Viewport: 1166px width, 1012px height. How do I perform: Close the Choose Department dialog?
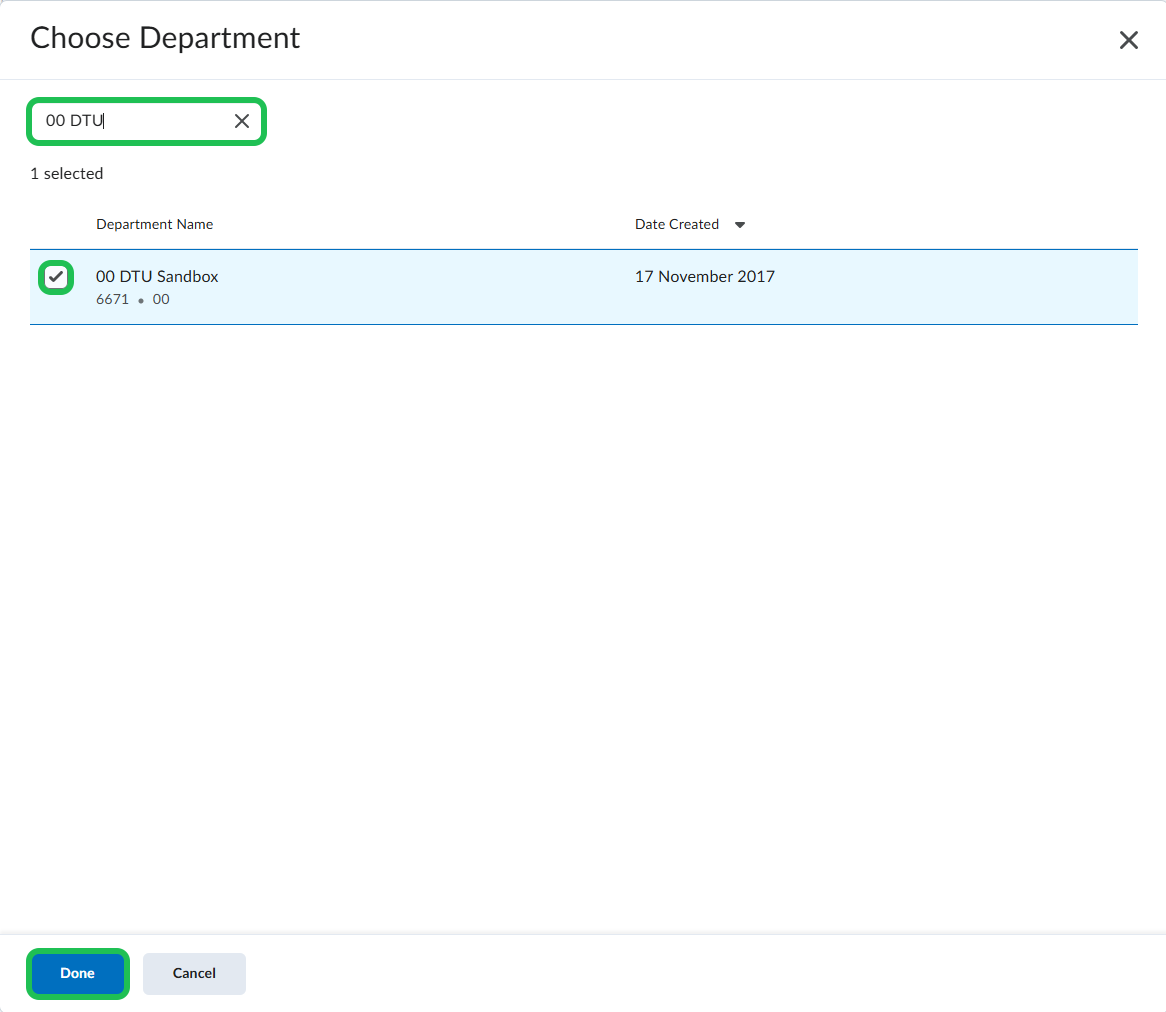[x=1128, y=40]
